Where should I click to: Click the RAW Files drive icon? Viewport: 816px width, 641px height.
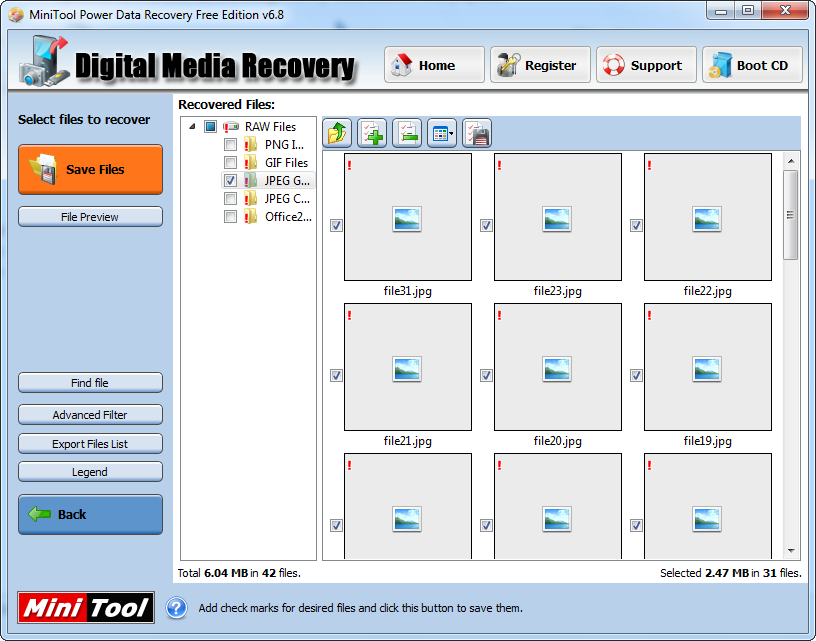click(231, 126)
